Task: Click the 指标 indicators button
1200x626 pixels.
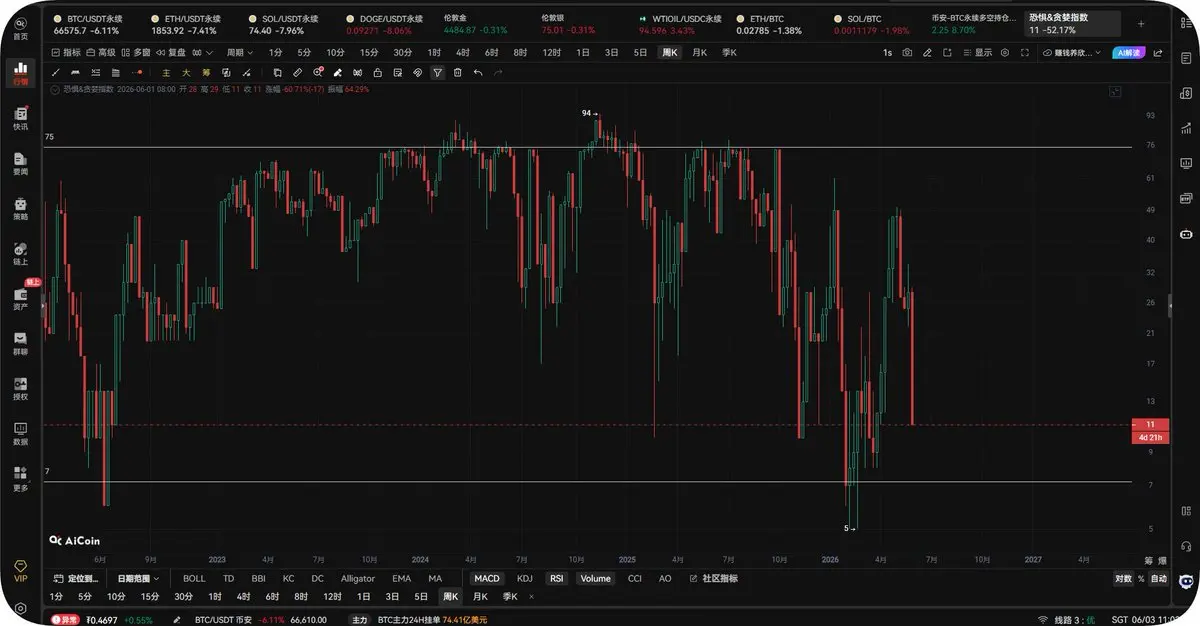Action: (68, 53)
